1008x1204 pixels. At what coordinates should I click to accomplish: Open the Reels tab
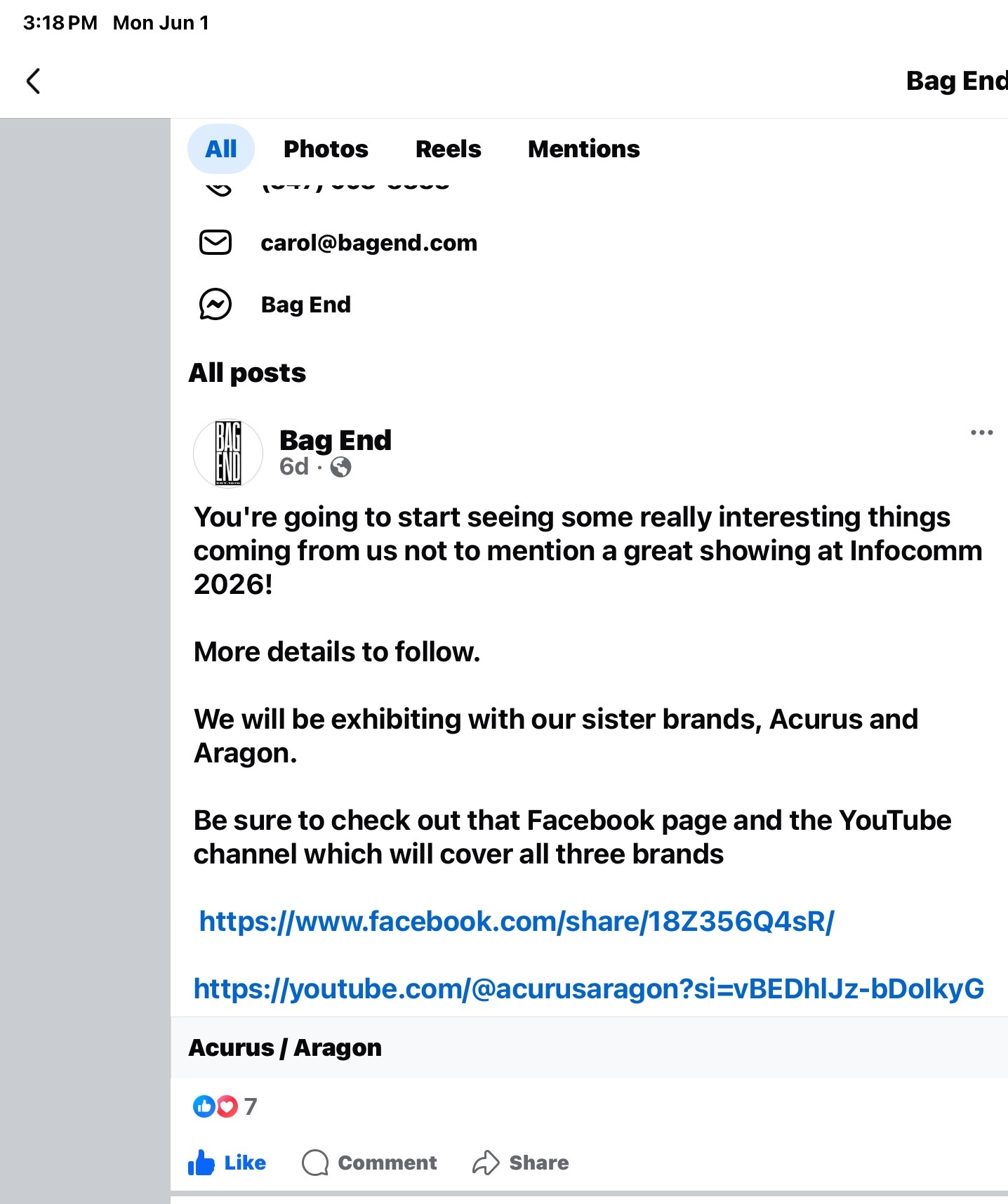point(449,149)
